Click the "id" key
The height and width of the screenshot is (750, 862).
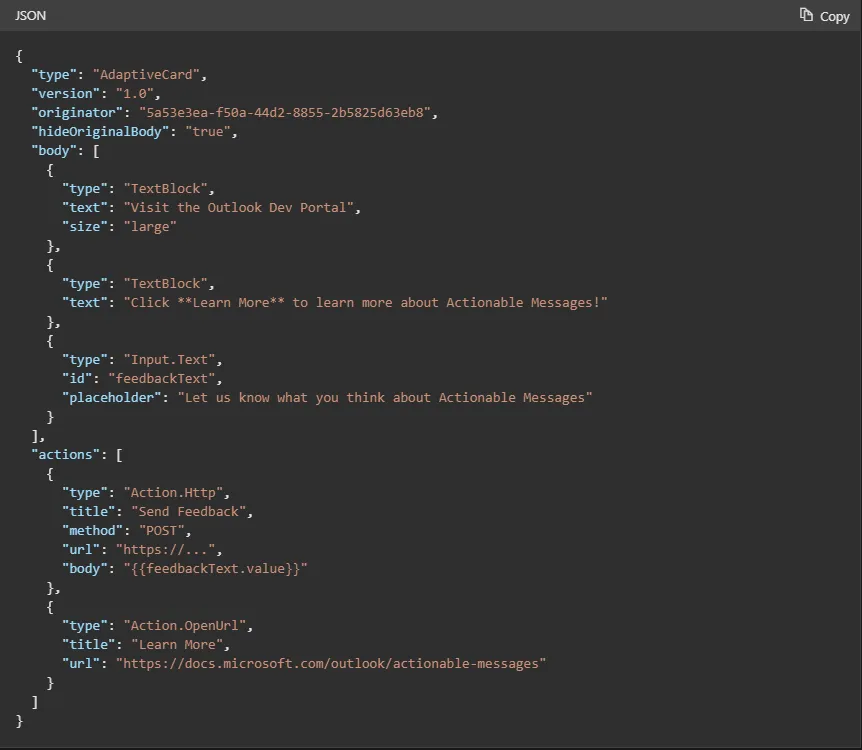(76, 379)
